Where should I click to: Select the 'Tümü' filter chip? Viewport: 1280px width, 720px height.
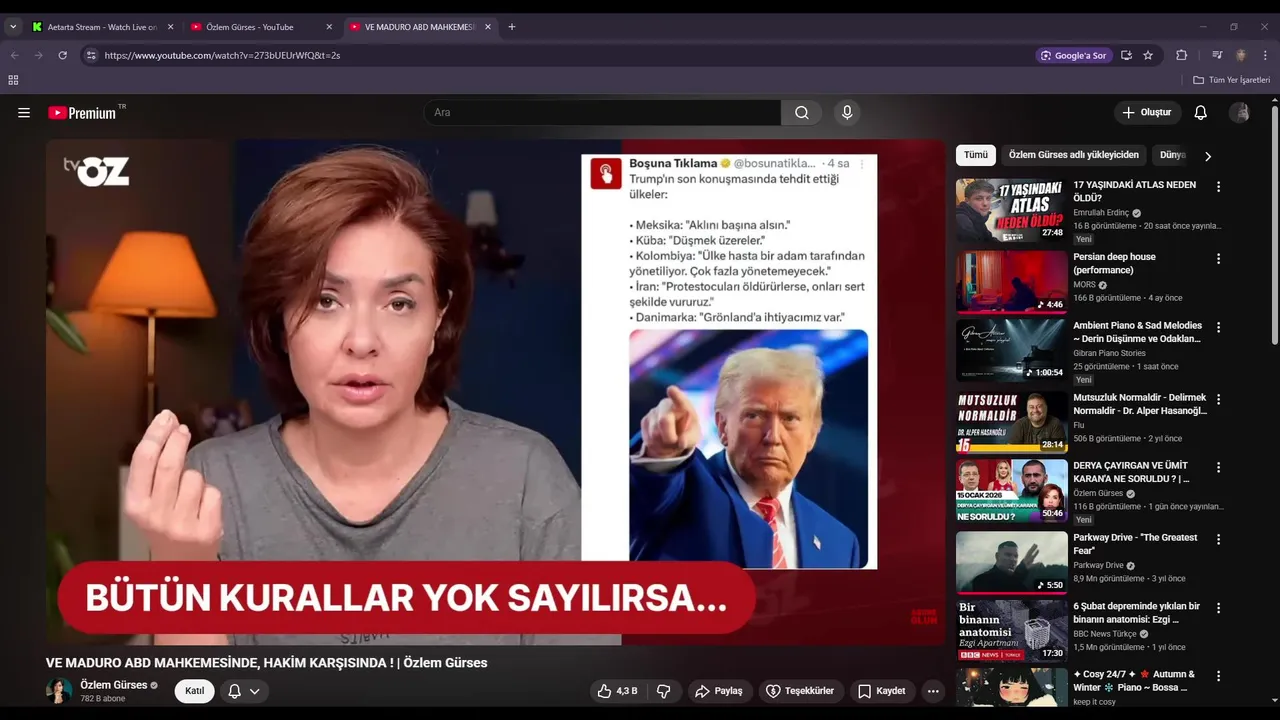pyautogui.click(x=976, y=155)
